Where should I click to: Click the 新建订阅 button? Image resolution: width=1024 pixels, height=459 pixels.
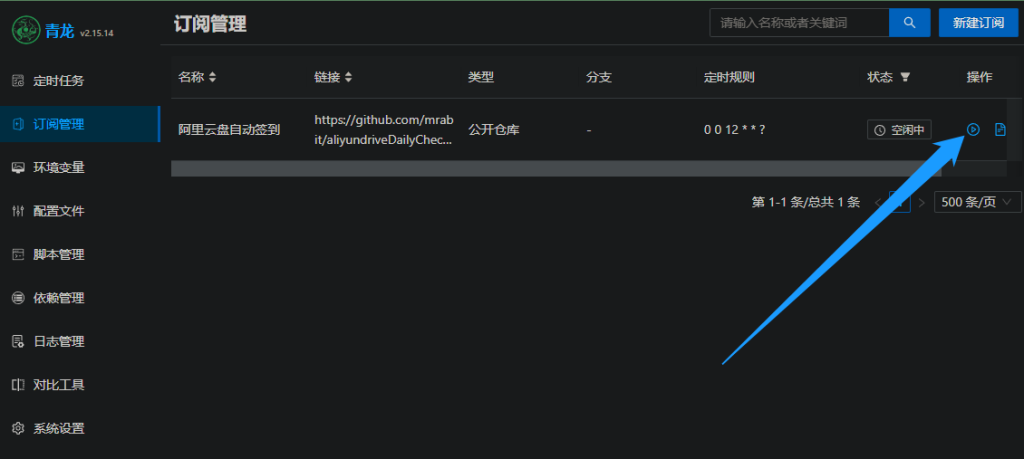(978, 23)
